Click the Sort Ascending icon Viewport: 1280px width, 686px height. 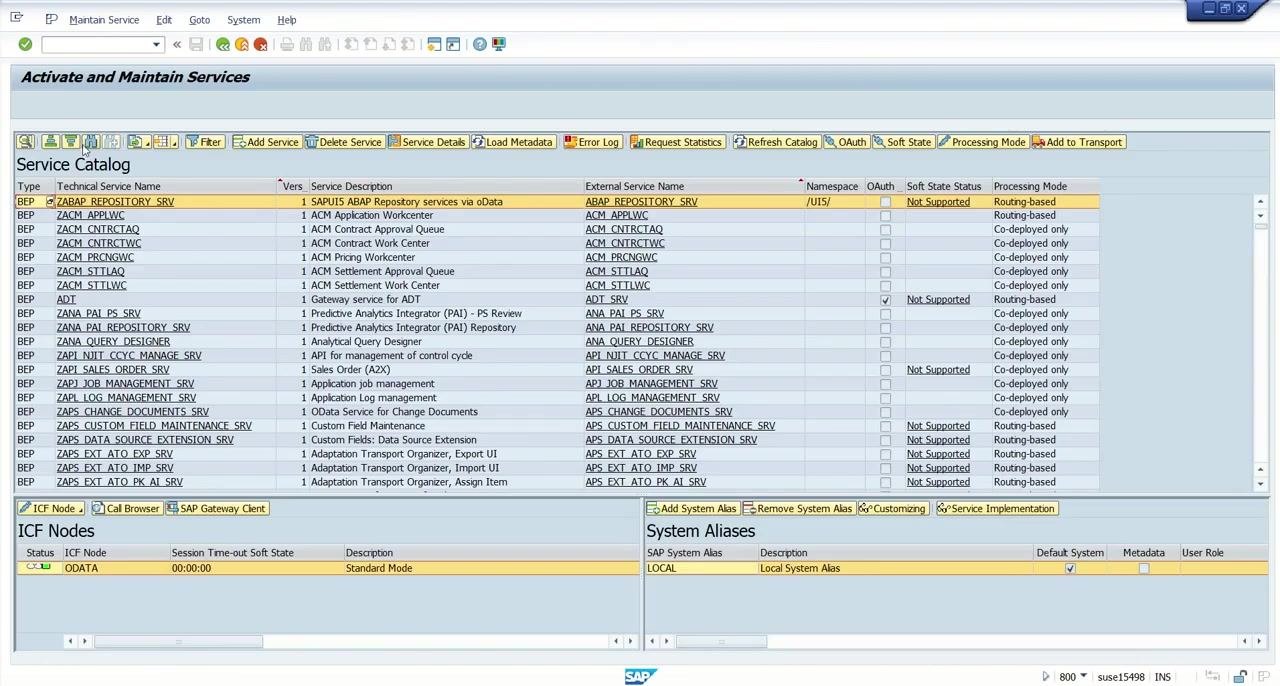50,142
